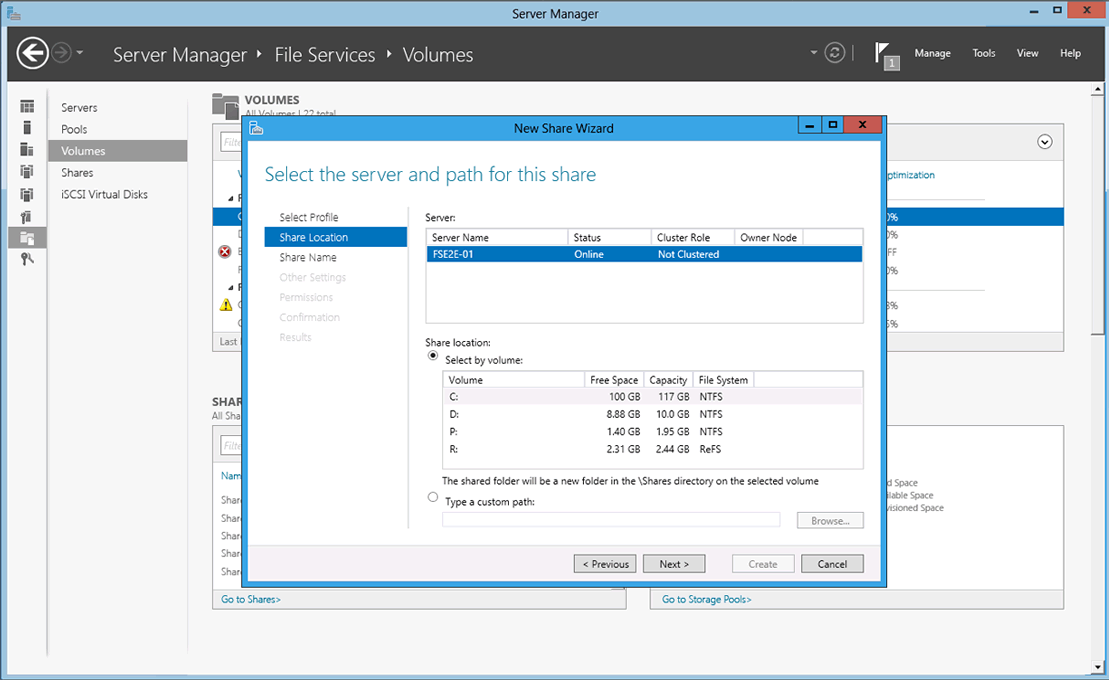Select the R: ReFS volume row
This screenshot has width=1109, height=680.
[652, 449]
